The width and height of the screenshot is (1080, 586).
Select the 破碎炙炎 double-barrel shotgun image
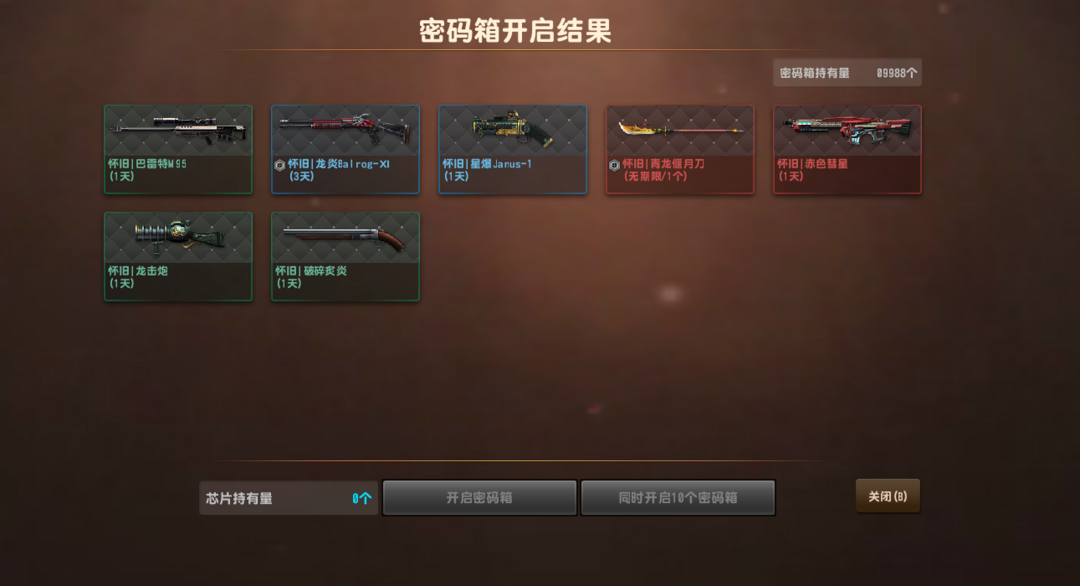tap(345, 238)
